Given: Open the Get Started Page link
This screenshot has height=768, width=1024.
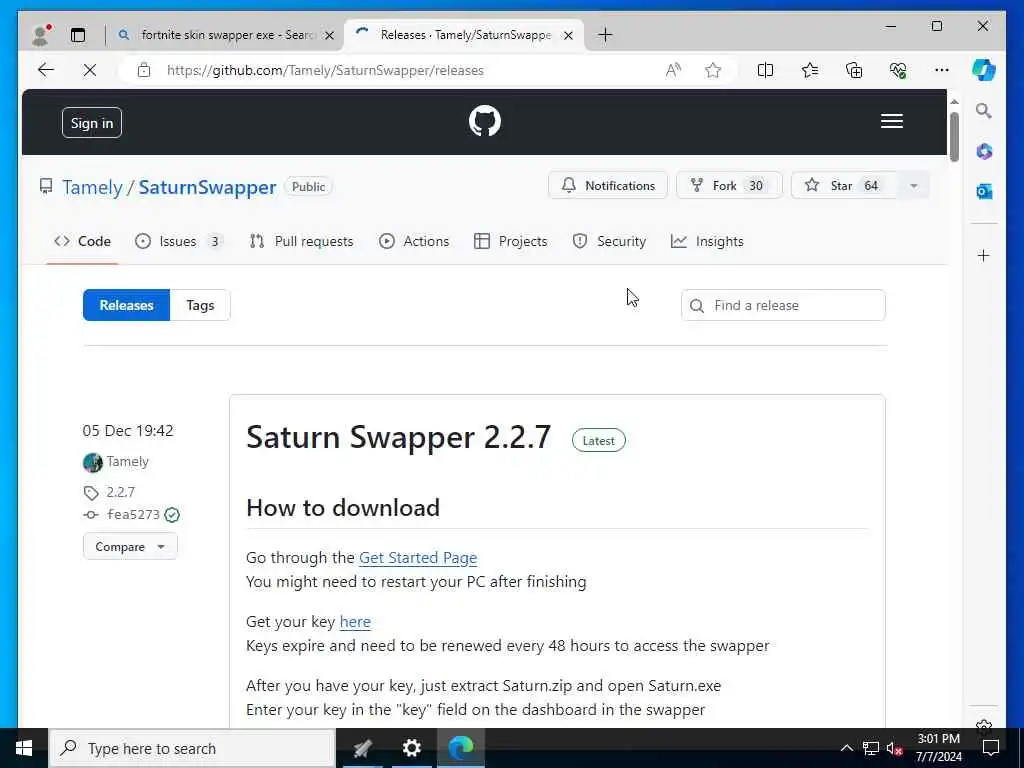Looking at the screenshot, I should tap(418, 558).
